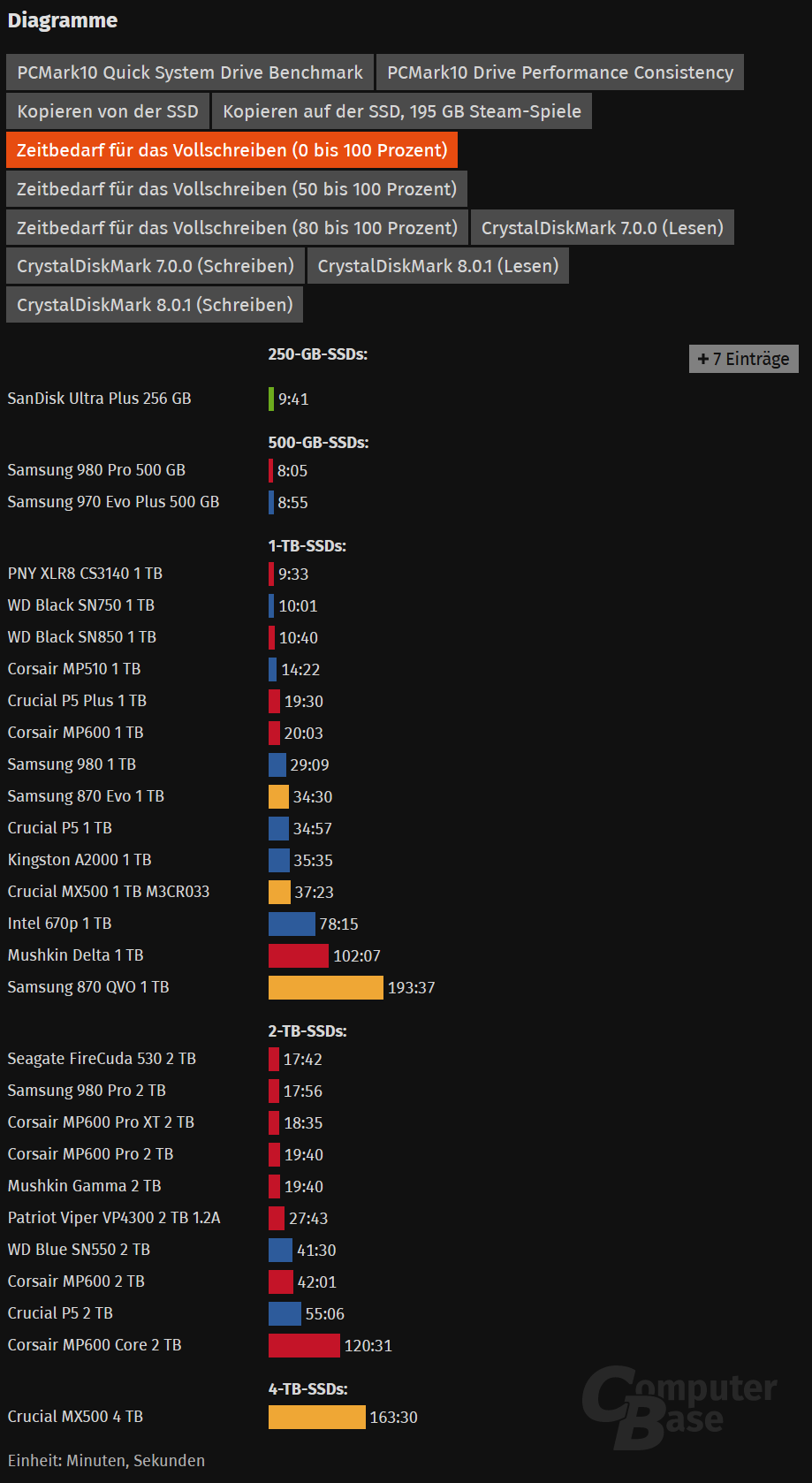Click the blue Crucial P5 2 TB bar
The image size is (812, 1483).
285,1313
